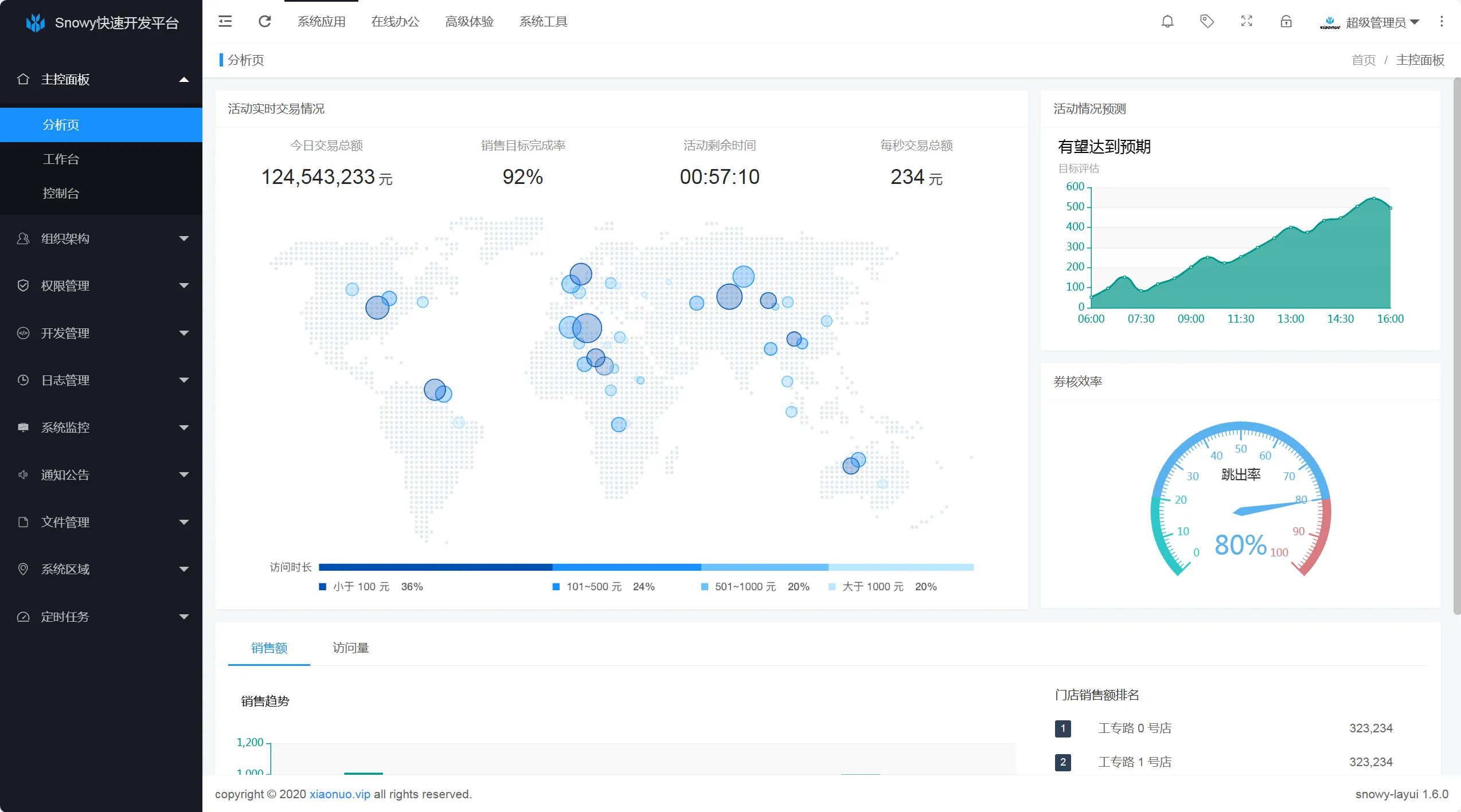Screen dimensions: 1461x812
Task: Click the lock screen icon
Action: [x=1286, y=22]
